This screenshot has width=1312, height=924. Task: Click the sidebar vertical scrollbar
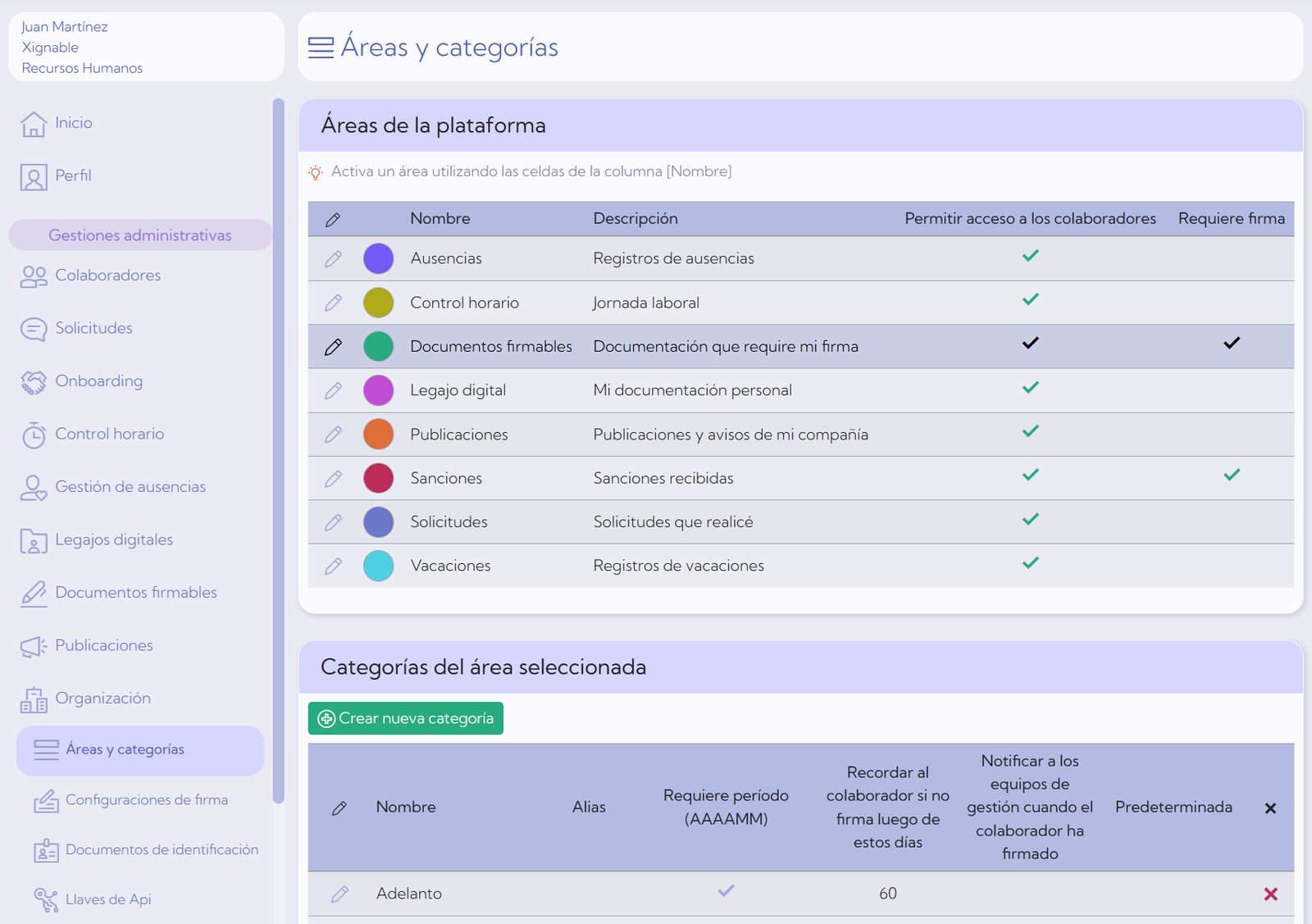coord(279,451)
